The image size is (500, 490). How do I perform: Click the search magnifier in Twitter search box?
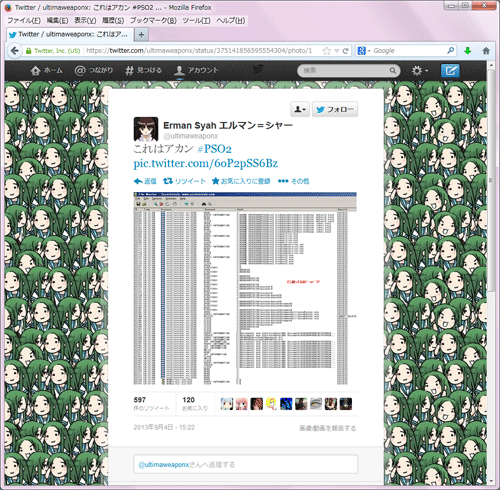point(393,70)
